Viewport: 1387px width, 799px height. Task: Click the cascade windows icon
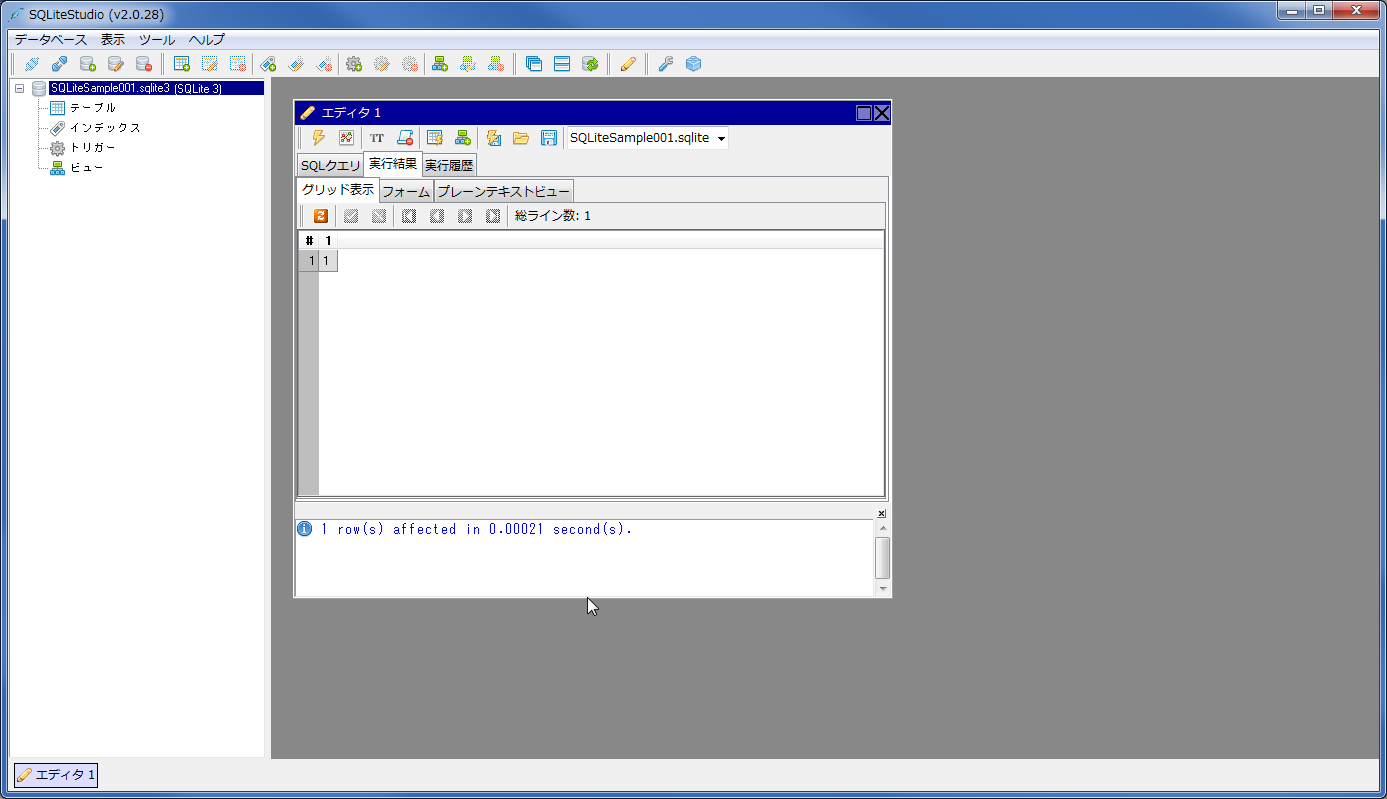click(534, 64)
